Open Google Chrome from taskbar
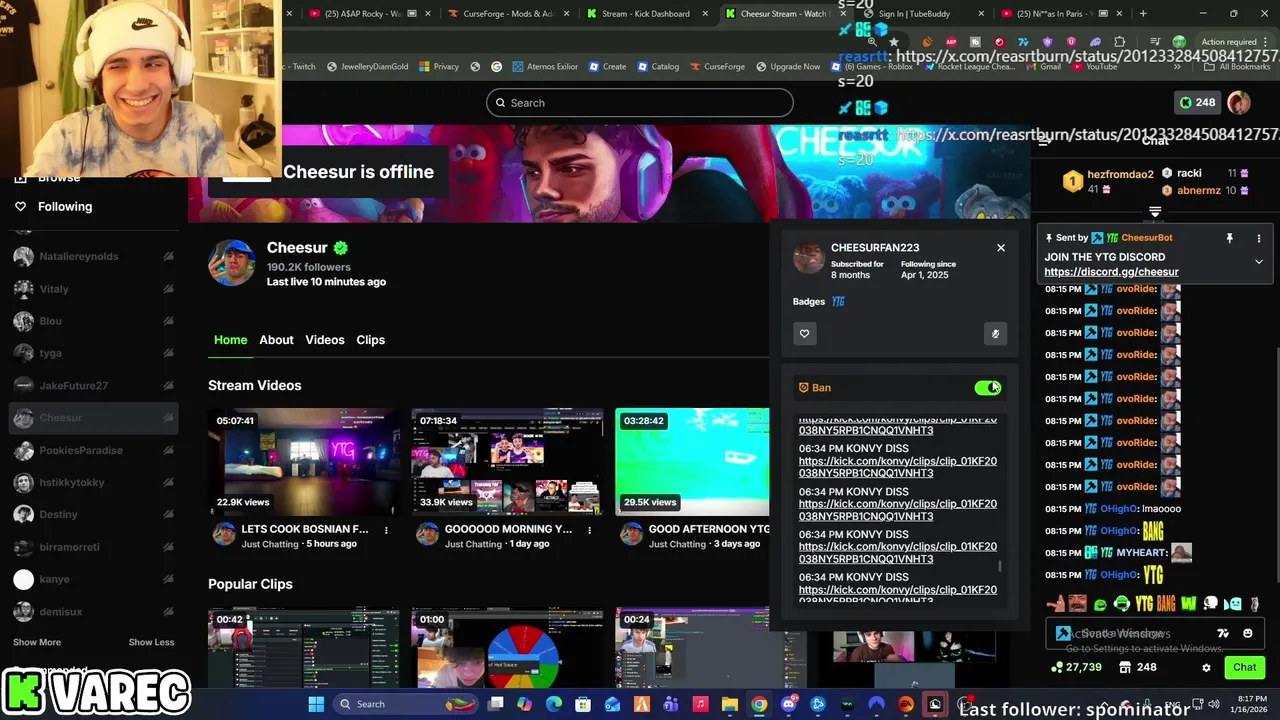The image size is (1280, 720). (759, 704)
